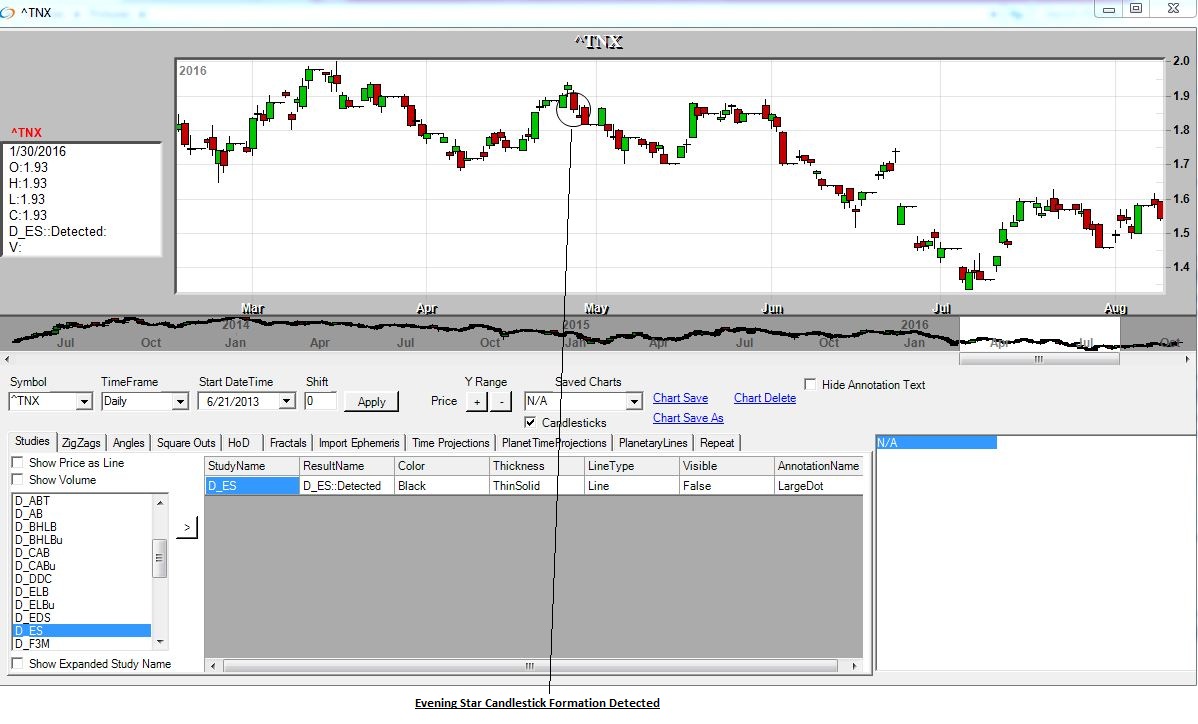Click the study list scroll-down arrow
Viewport: 1198px width, 724px height.
[159, 642]
